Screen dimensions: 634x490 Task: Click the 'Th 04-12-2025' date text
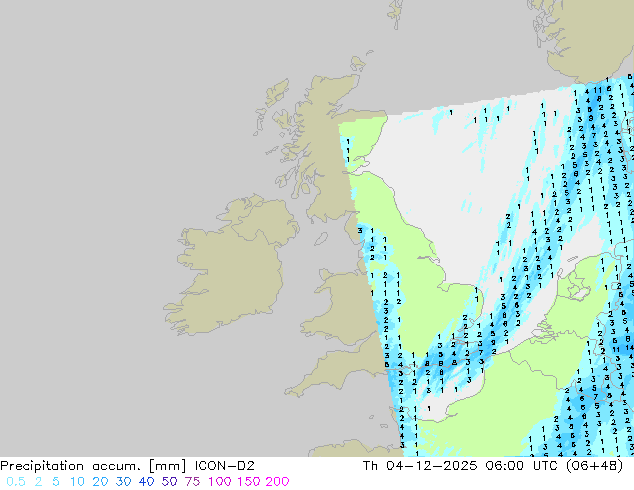click(420, 466)
